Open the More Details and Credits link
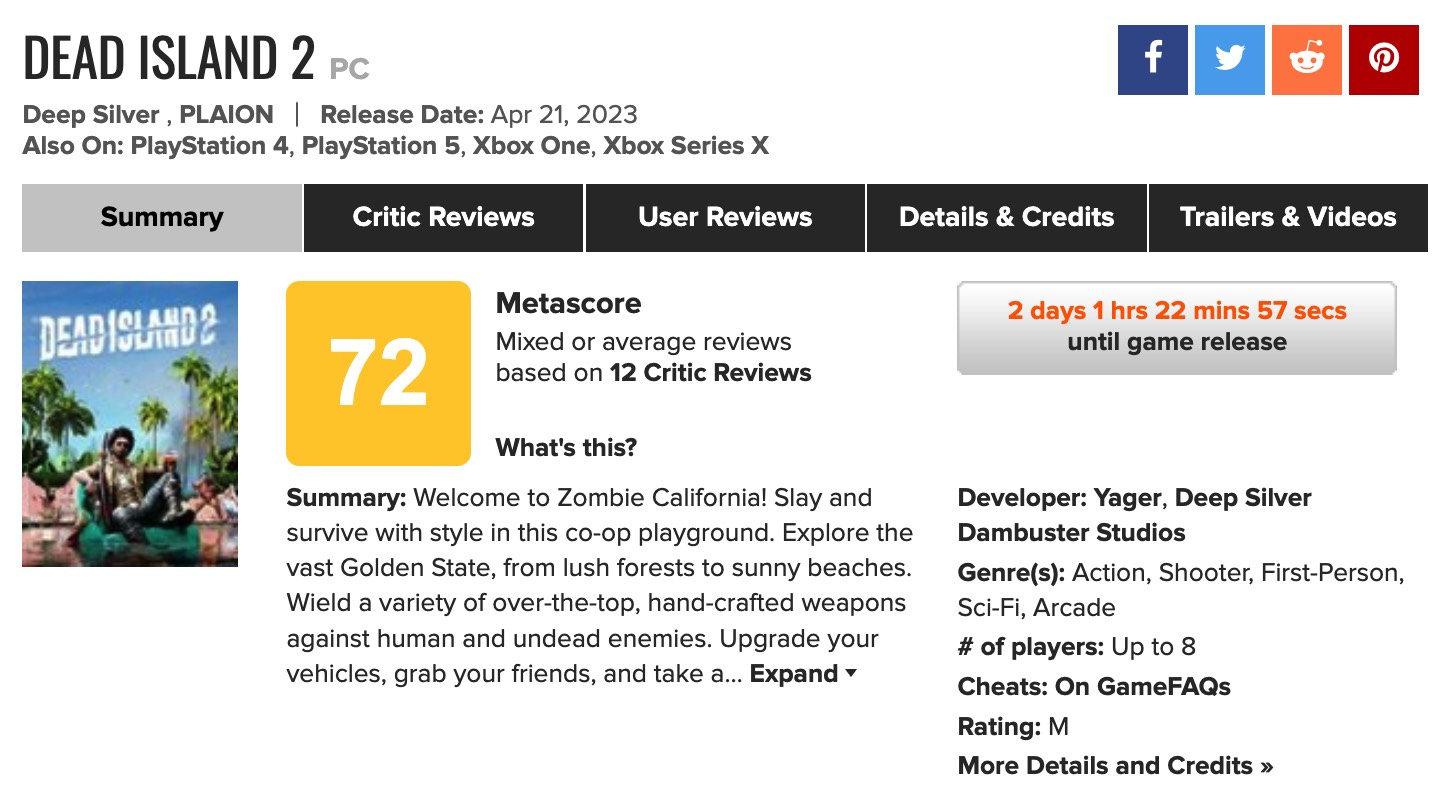The height and width of the screenshot is (788, 1446). click(x=1115, y=765)
